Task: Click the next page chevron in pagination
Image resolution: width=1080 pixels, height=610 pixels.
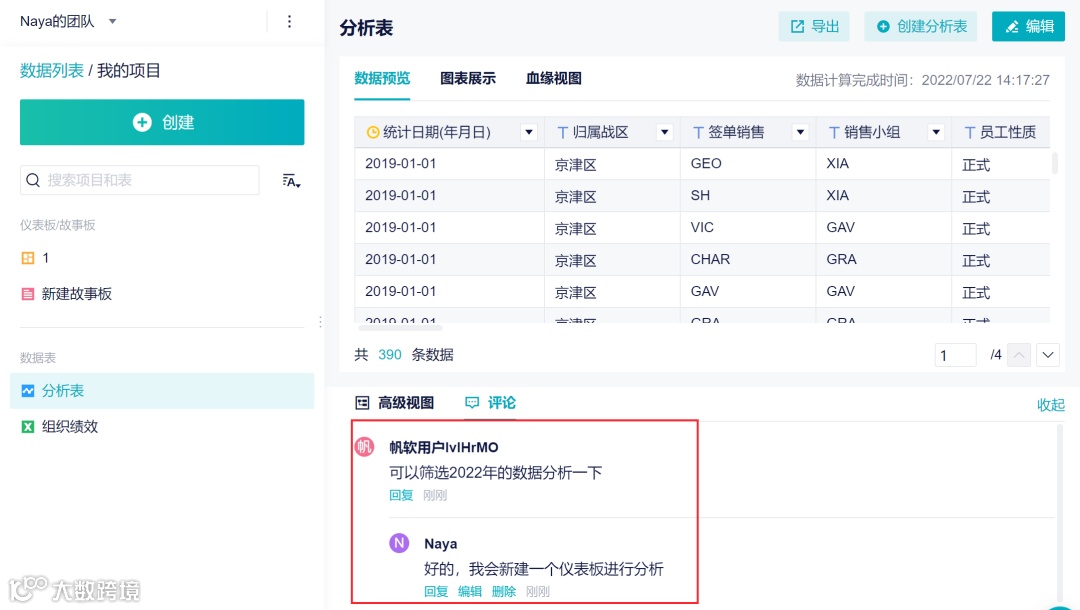Action: coord(1049,354)
